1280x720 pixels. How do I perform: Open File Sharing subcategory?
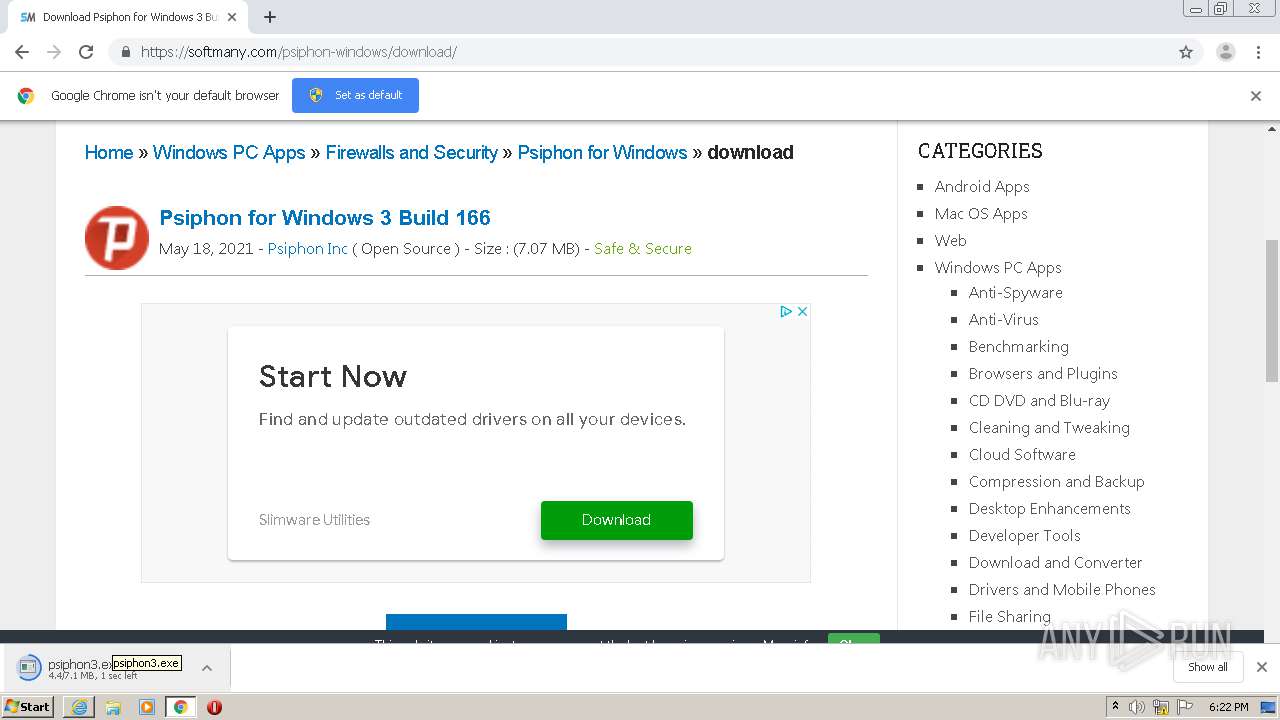pos(1010,616)
